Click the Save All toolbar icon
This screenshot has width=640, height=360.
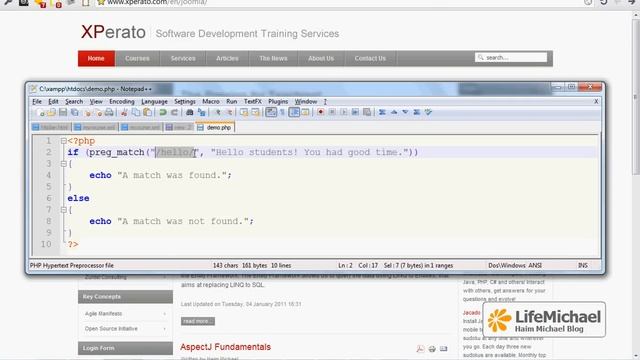75,112
